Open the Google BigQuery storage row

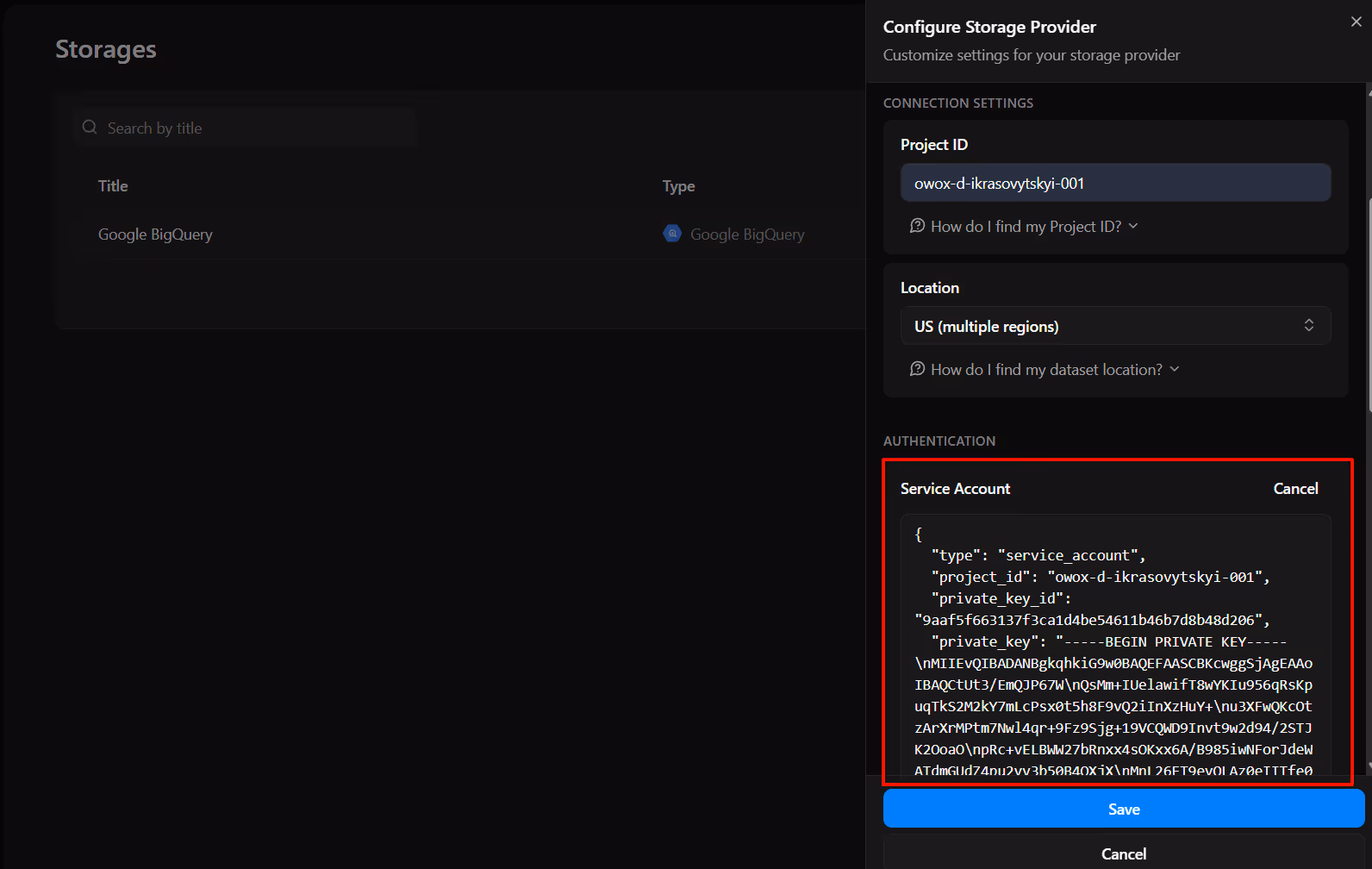460,234
